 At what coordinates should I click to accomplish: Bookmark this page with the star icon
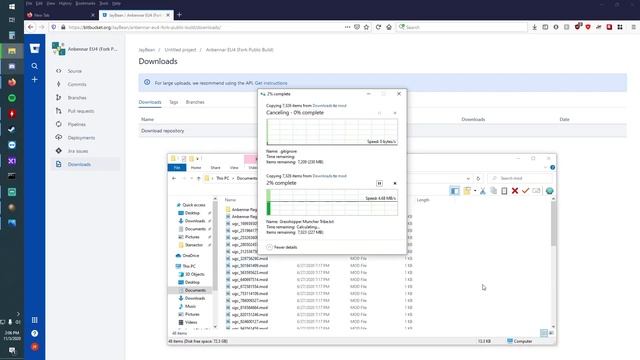(x=367, y=27)
